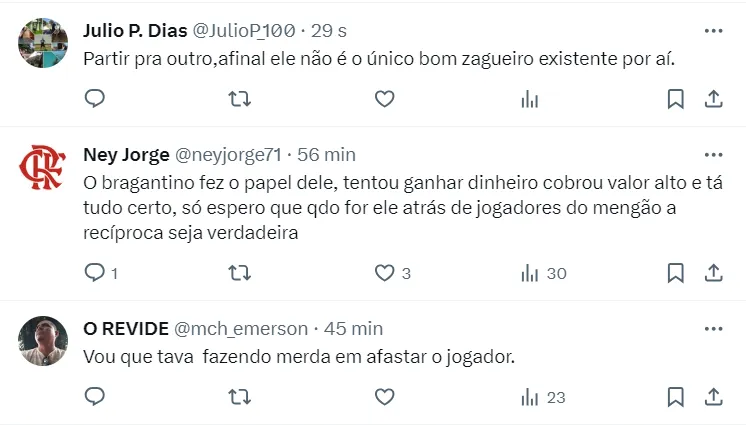Share O REVIDE's tweet
This screenshot has width=746, height=426.
(x=714, y=397)
